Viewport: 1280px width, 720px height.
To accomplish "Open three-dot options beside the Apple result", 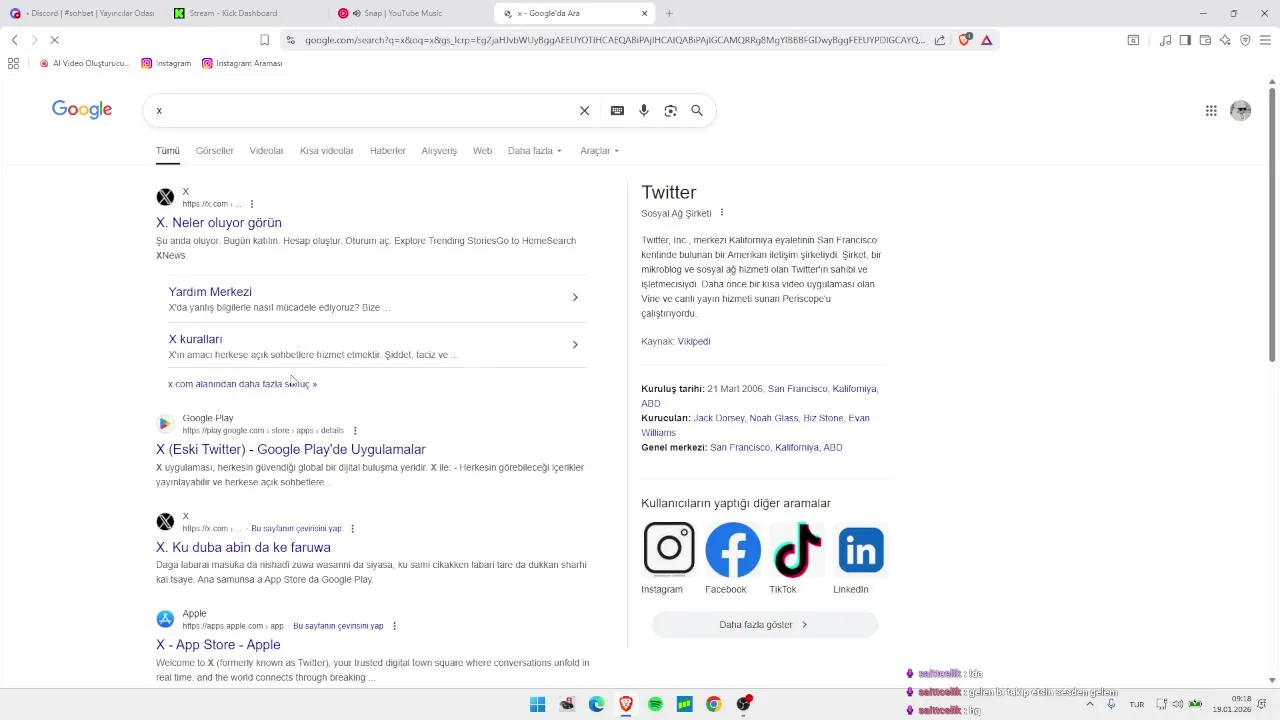I will coord(395,626).
